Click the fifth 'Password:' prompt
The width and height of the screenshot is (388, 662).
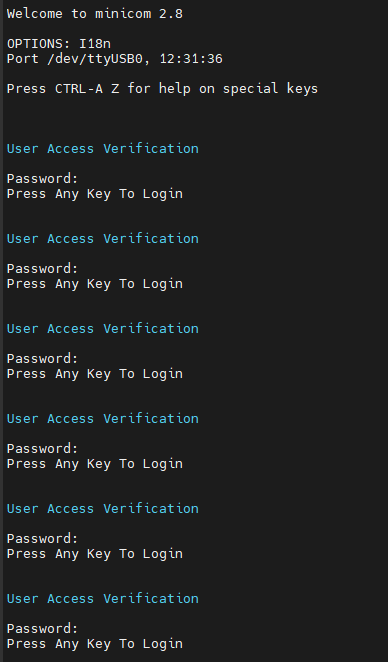pos(43,538)
